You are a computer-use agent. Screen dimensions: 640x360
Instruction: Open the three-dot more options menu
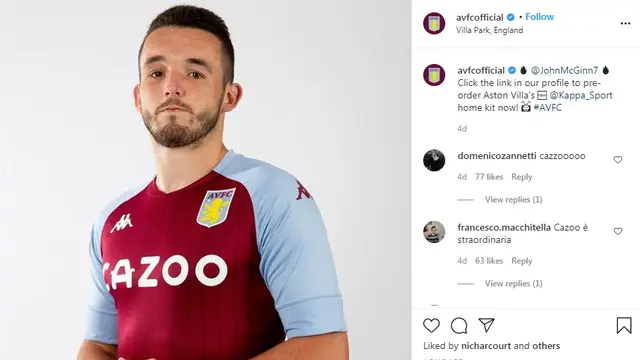pos(625,23)
